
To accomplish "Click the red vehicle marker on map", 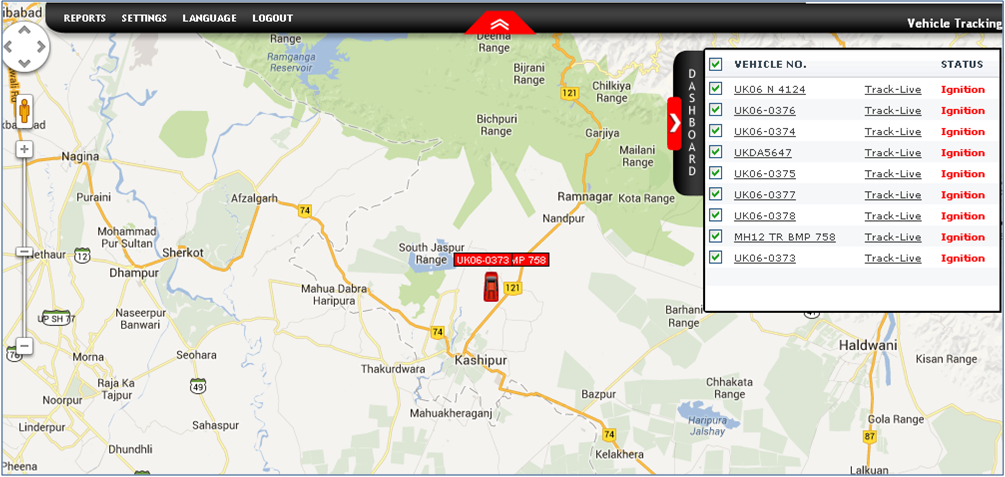I will coord(490,287).
